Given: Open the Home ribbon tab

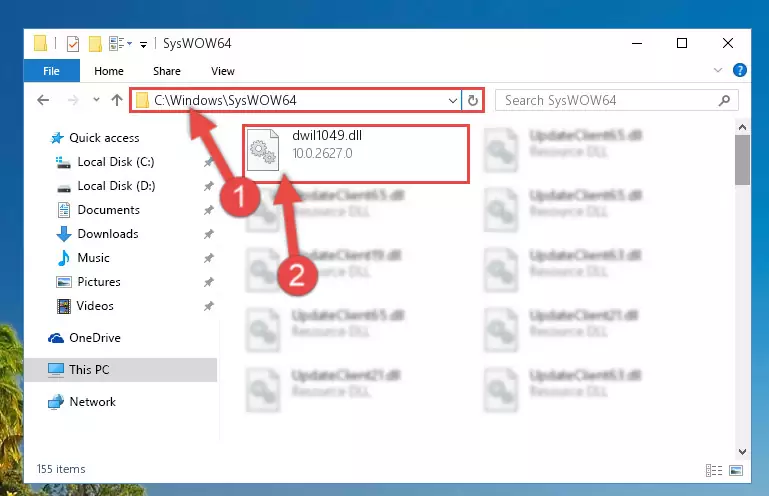Looking at the screenshot, I should [x=109, y=71].
